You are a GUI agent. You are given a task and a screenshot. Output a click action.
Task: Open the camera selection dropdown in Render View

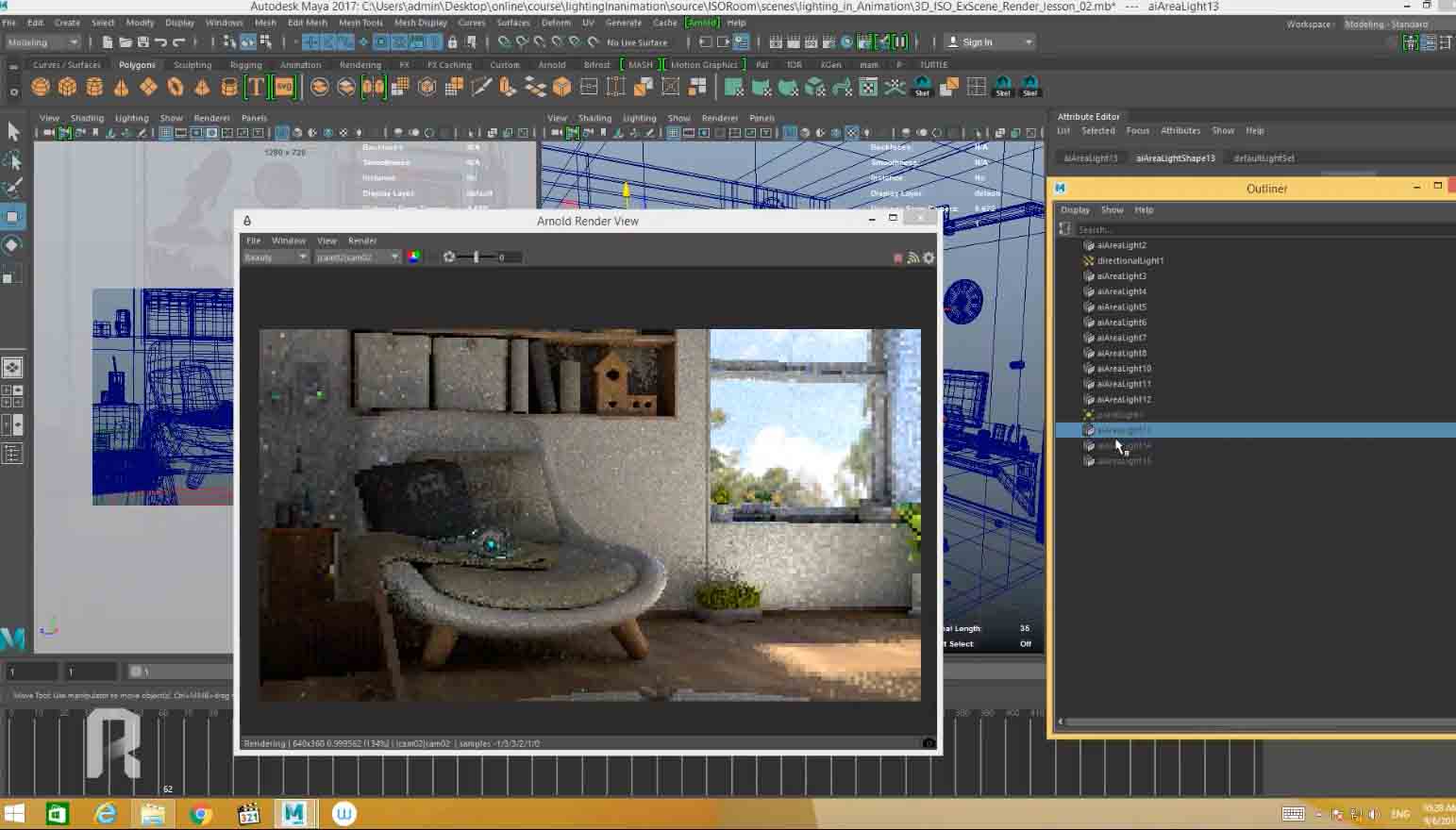click(x=357, y=257)
